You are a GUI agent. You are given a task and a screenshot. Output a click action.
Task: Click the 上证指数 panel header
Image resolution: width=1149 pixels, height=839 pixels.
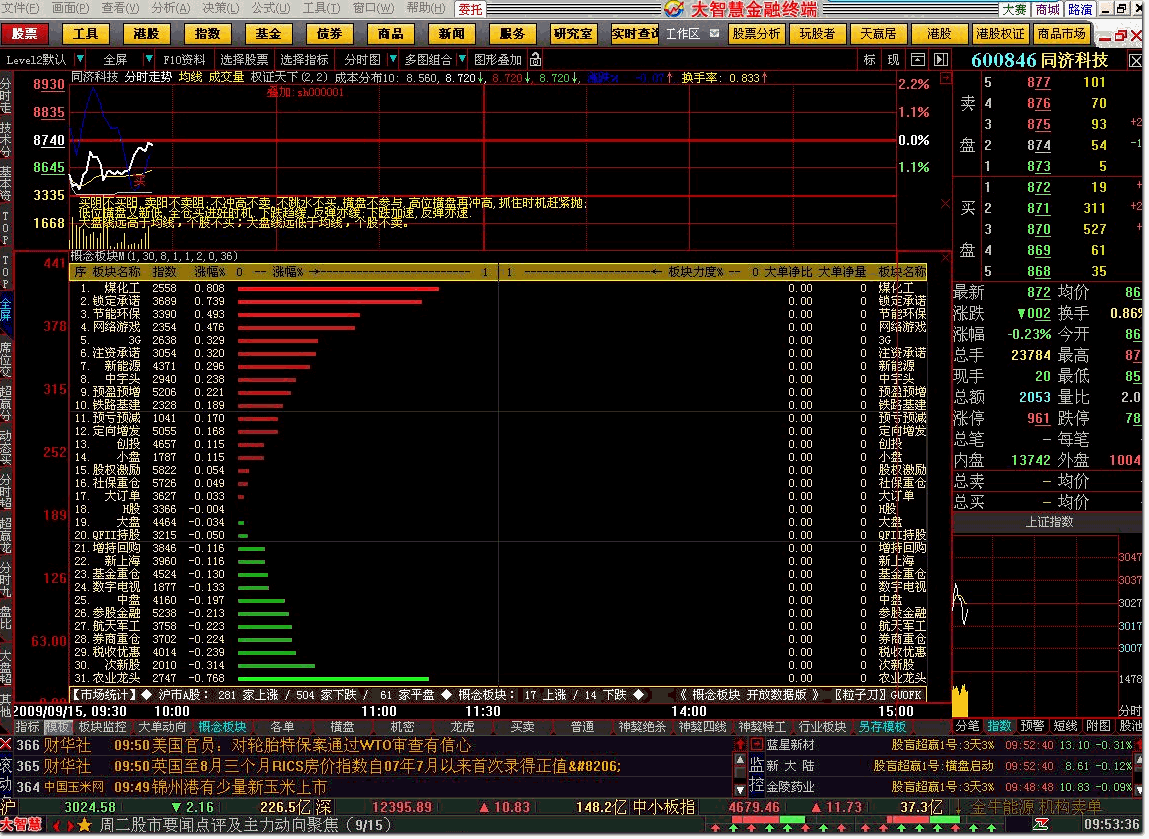(x=1049, y=522)
